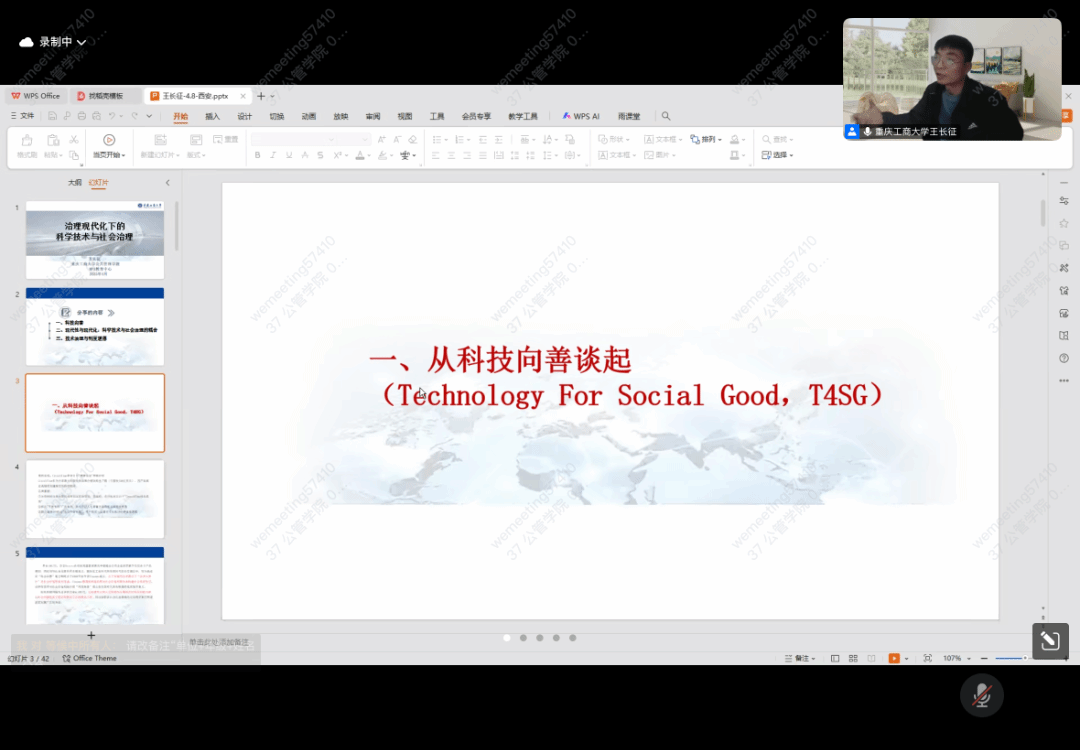Open the 插入 ribbon tab
This screenshot has height=750, width=1080.
pyautogui.click(x=212, y=116)
